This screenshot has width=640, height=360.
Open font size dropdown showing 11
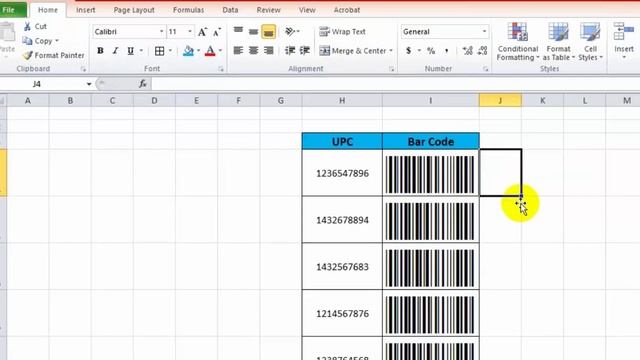coord(190,31)
